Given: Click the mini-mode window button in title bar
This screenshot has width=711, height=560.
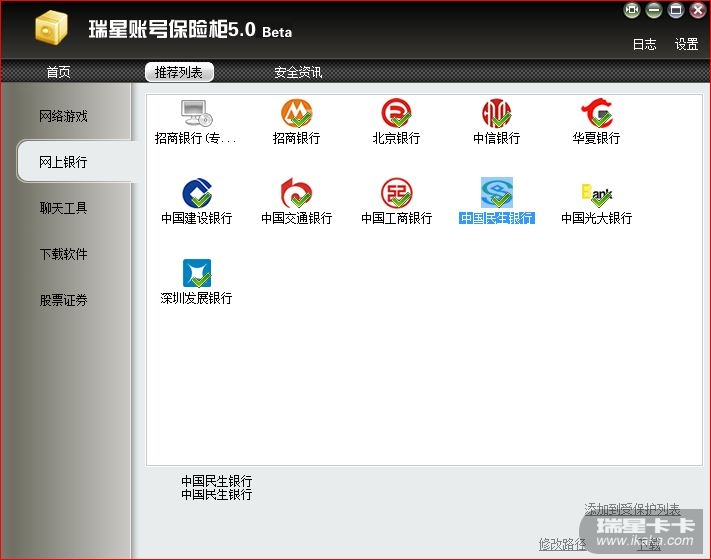Looking at the screenshot, I should point(632,10).
